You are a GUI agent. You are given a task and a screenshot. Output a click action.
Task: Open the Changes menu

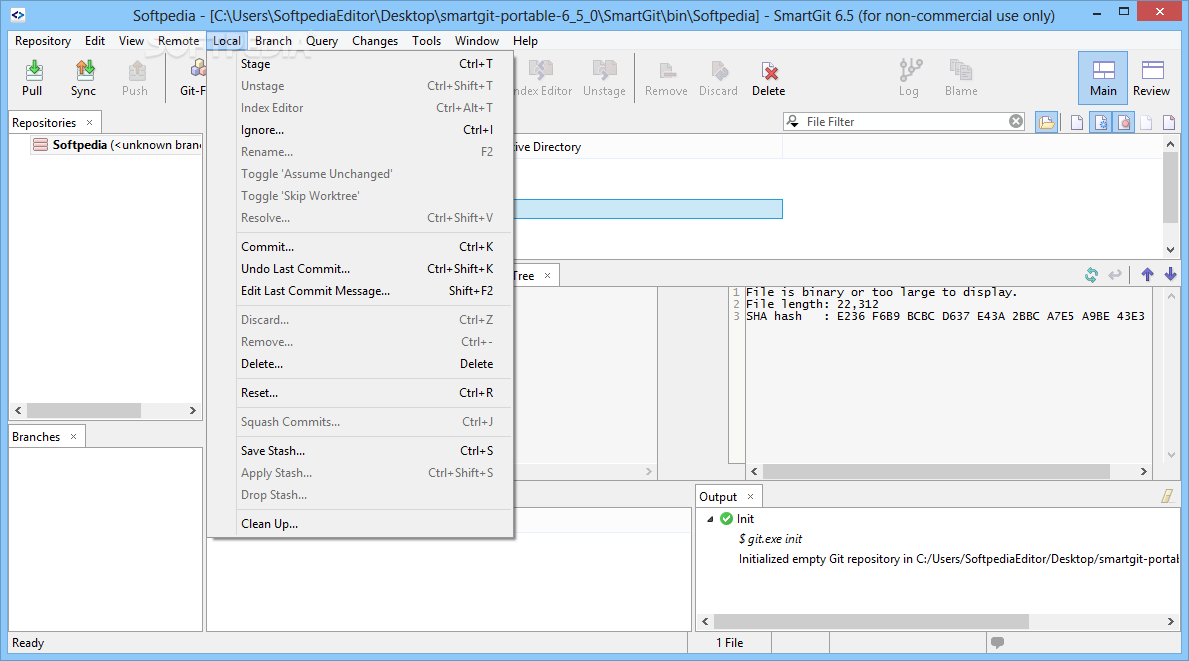tap(375, 41)
